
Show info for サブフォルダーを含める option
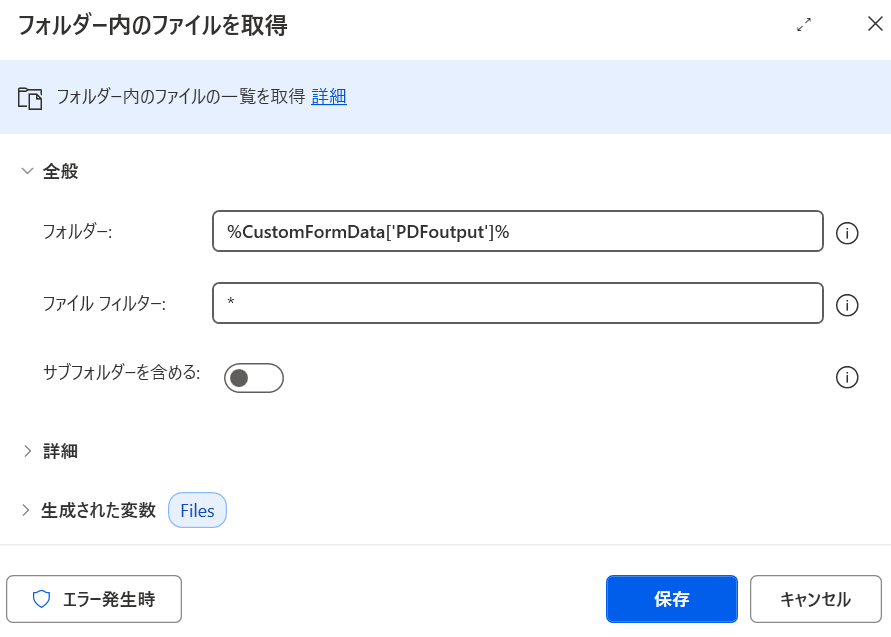coord(847,377)
